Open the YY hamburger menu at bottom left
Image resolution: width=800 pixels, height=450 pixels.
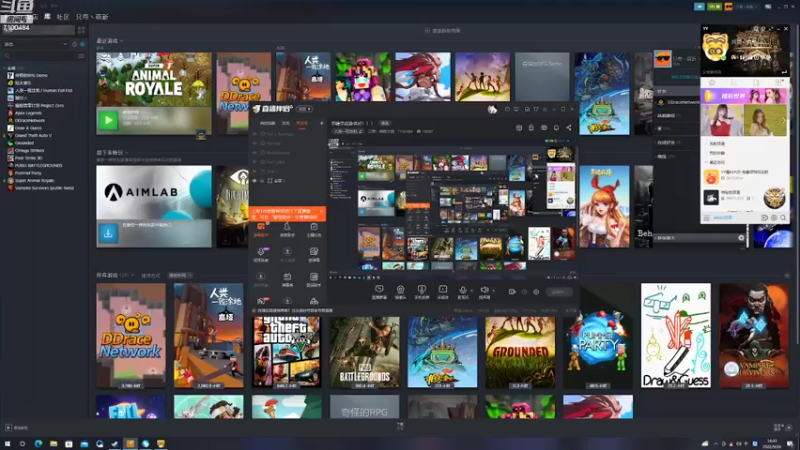[707, 218]
